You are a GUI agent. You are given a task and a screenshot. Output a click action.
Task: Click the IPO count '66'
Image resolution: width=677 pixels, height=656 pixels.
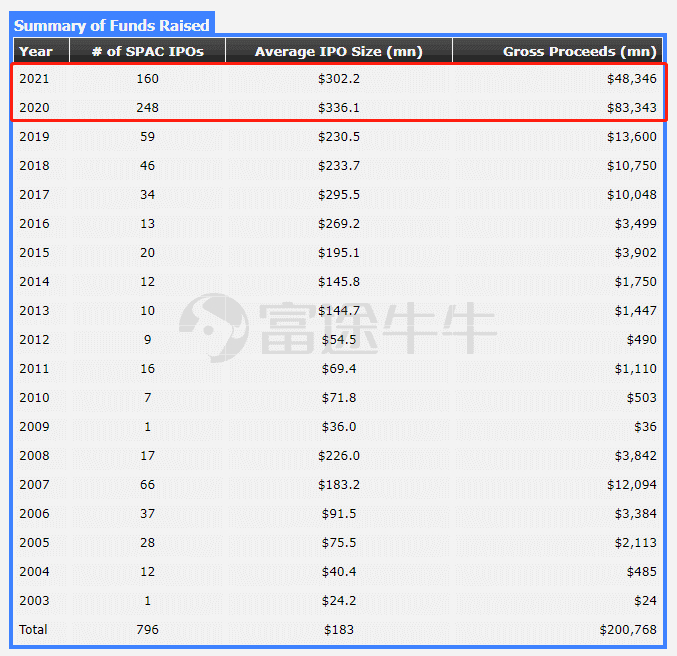click(148, 484)
